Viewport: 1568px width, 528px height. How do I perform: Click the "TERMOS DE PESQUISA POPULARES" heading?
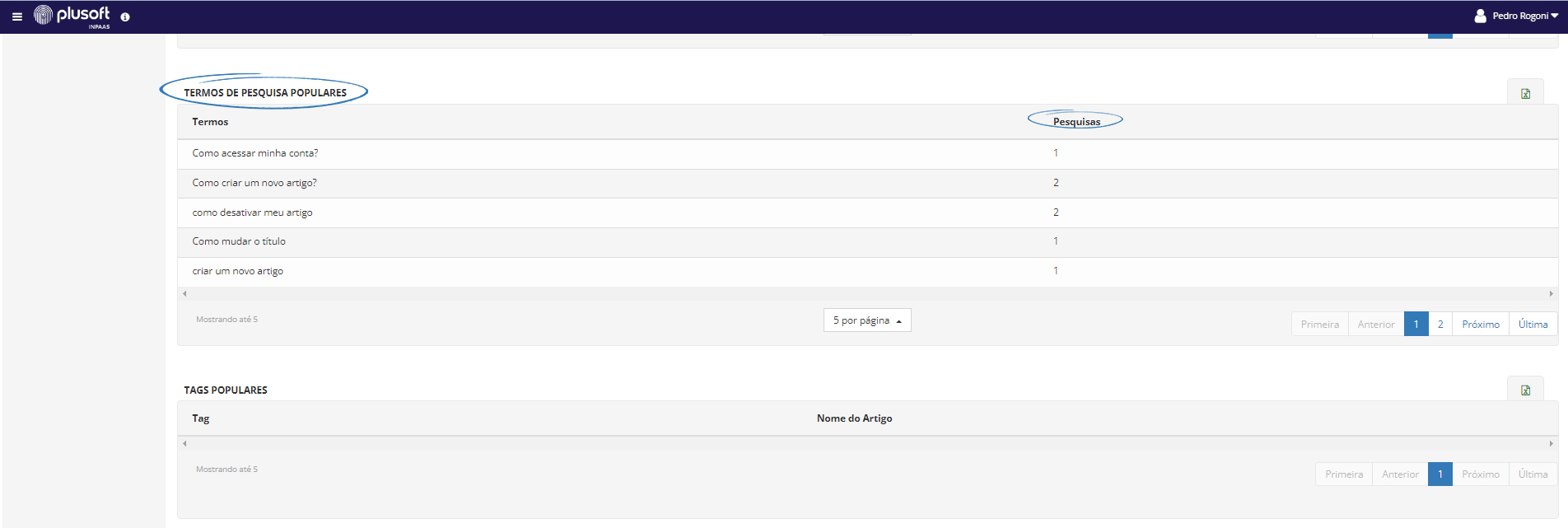point(265,93)
